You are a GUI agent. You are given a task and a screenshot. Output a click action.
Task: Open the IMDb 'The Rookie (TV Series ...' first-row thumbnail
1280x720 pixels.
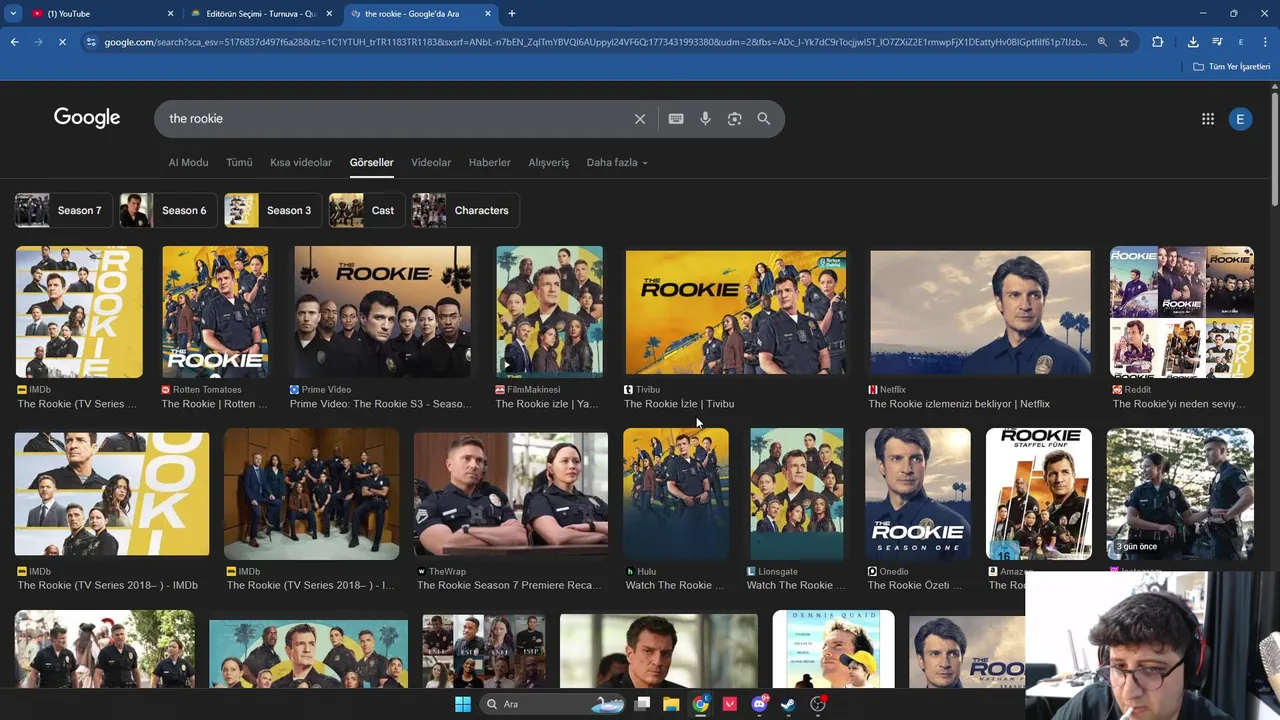pyautogui.click(x=79, y=312)
